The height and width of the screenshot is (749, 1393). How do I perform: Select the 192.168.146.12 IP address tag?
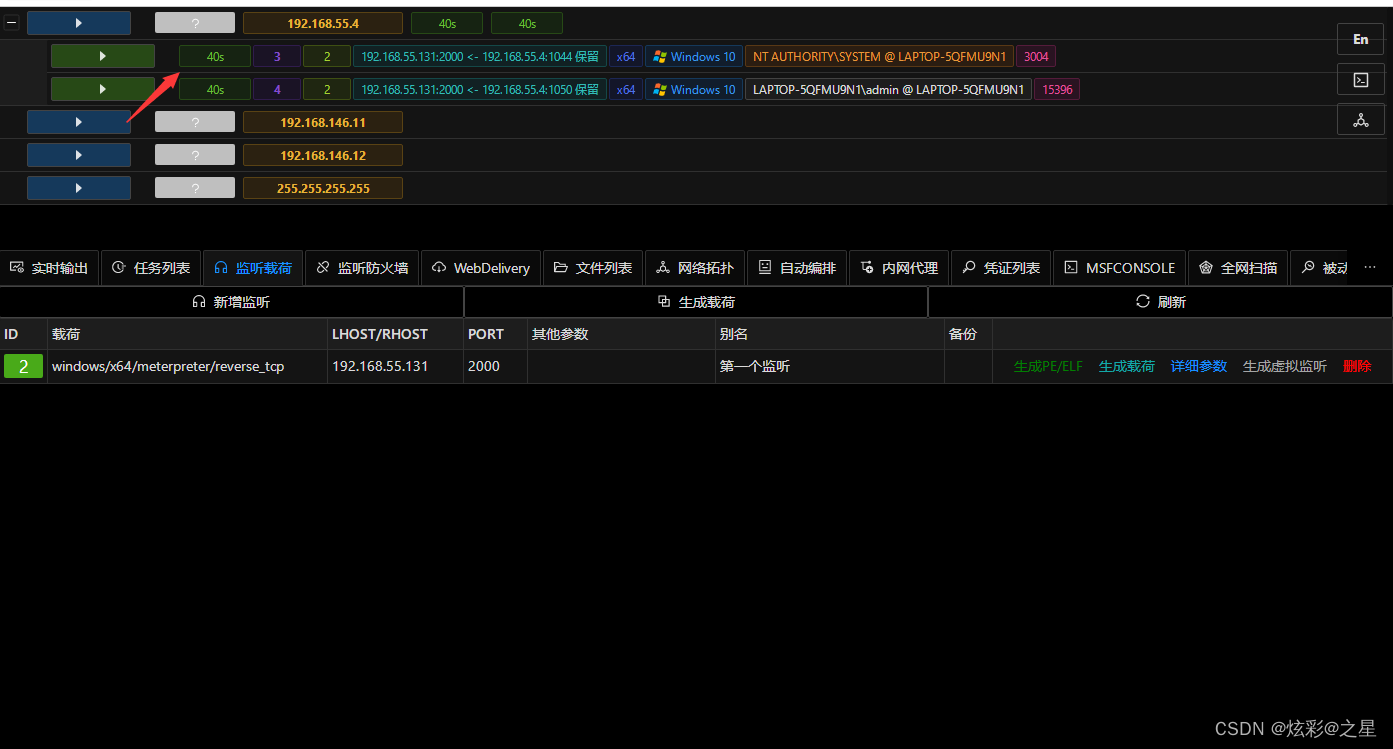click(x=323, y=155)
